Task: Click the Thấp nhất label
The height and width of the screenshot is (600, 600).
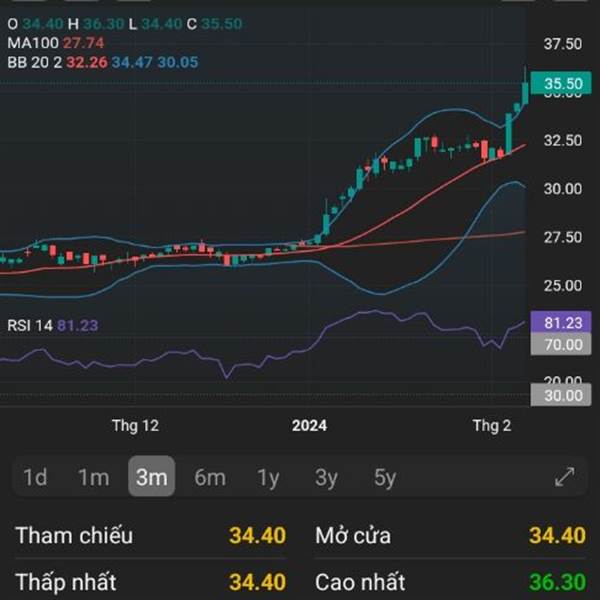Action: [x=65, y=582]
